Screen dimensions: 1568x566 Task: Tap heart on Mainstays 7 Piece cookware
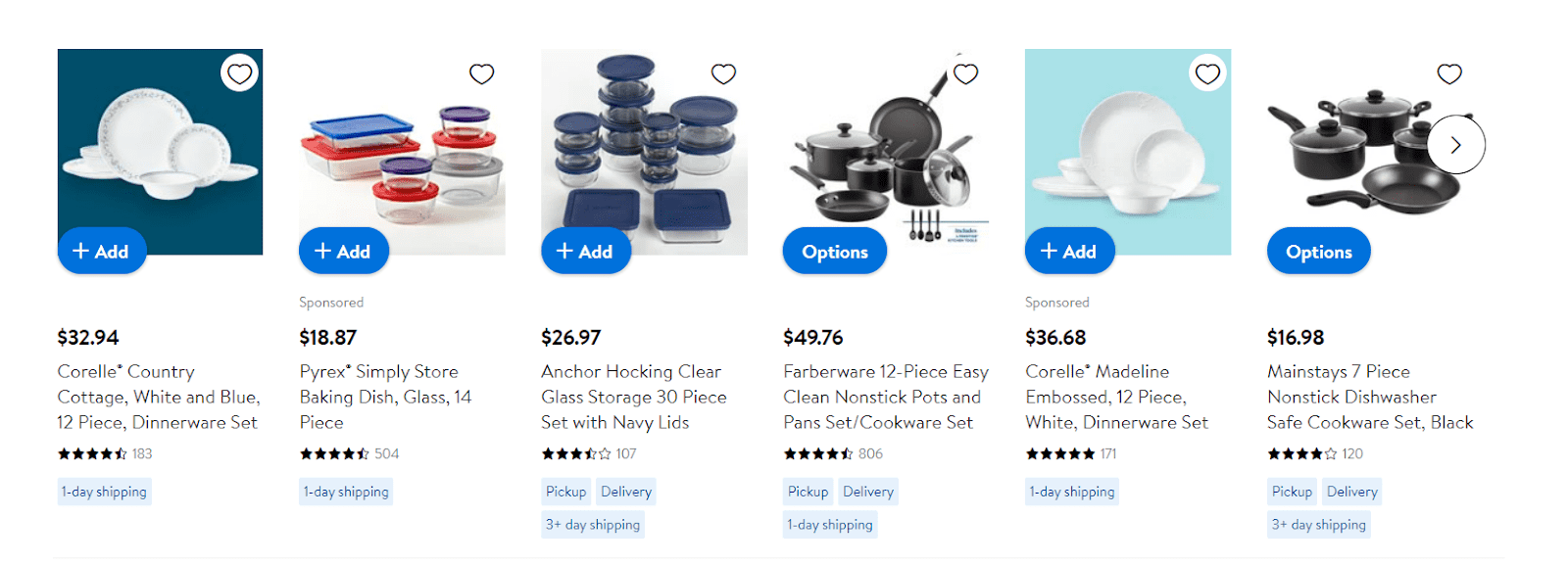click(x=1449, y=73)
